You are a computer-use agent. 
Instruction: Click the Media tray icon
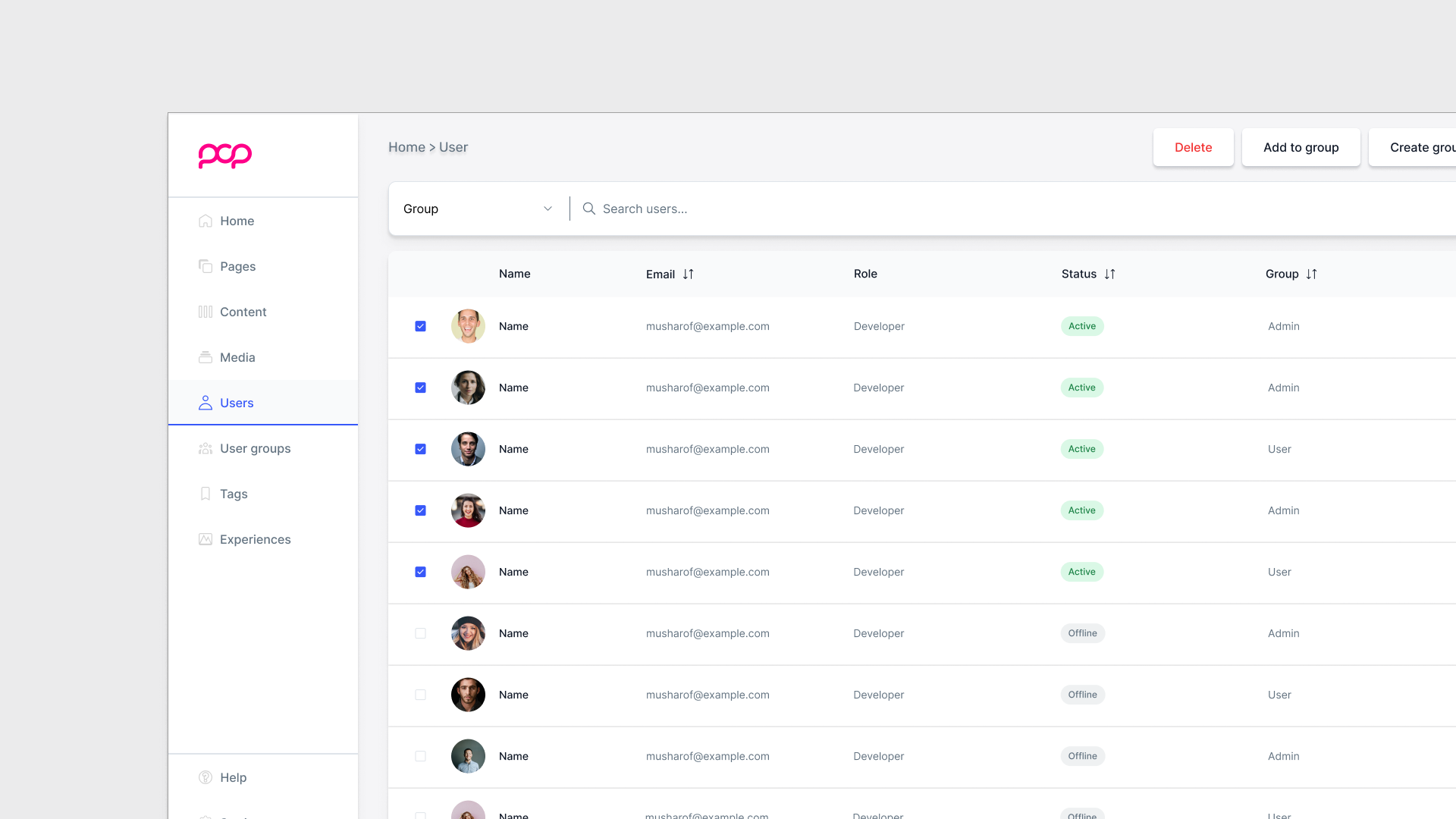205,357
